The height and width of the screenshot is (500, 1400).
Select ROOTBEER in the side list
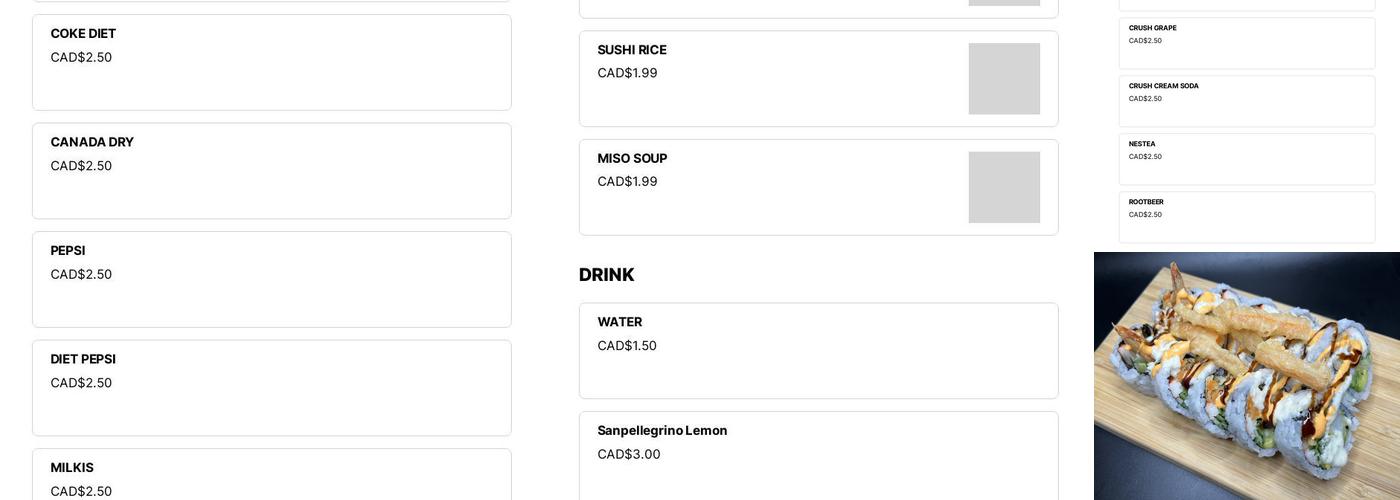pos(1246,217)
